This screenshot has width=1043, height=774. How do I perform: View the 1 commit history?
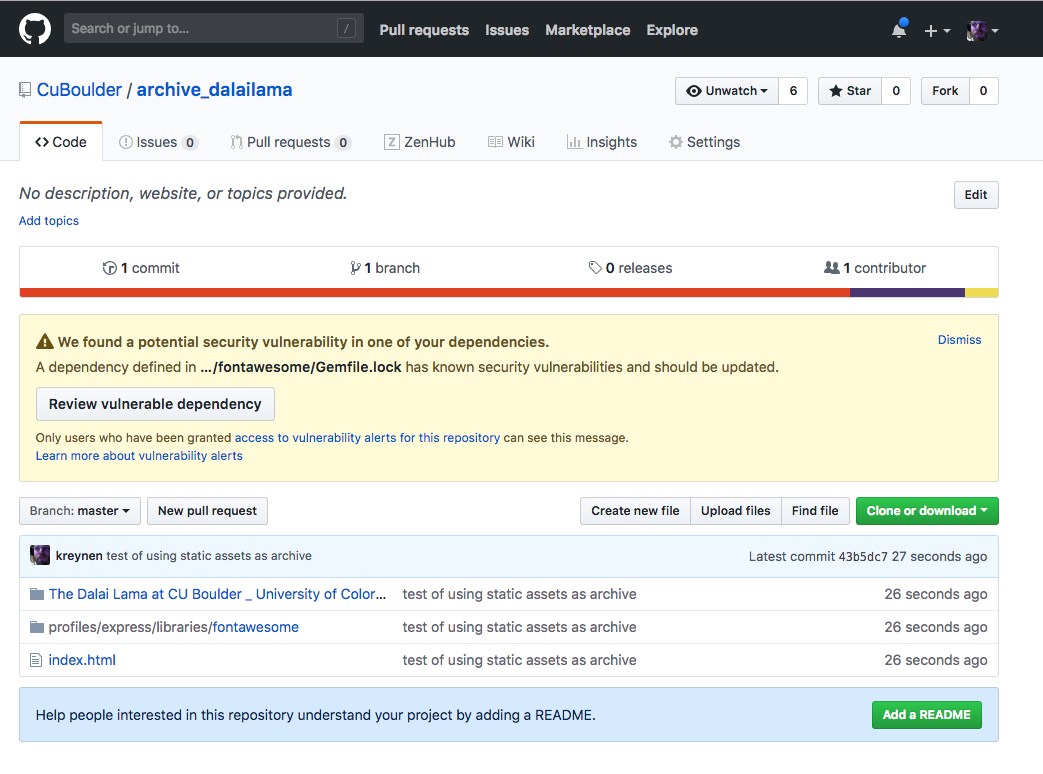pos(141,268)
